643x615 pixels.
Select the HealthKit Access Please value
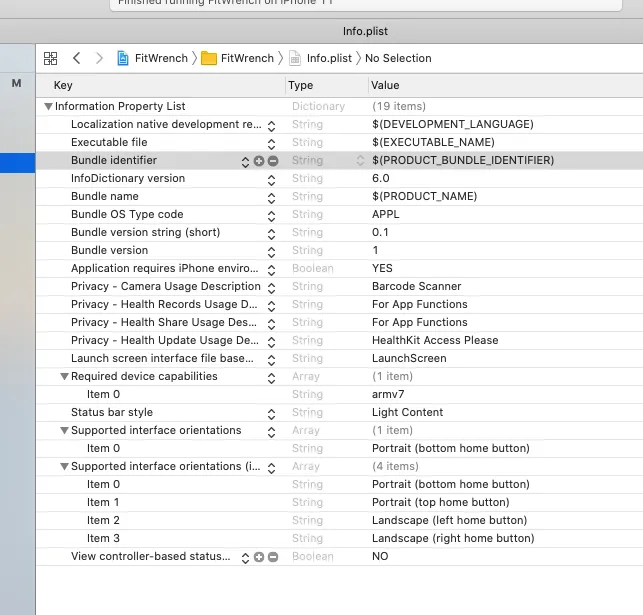(x=435, y=340)
